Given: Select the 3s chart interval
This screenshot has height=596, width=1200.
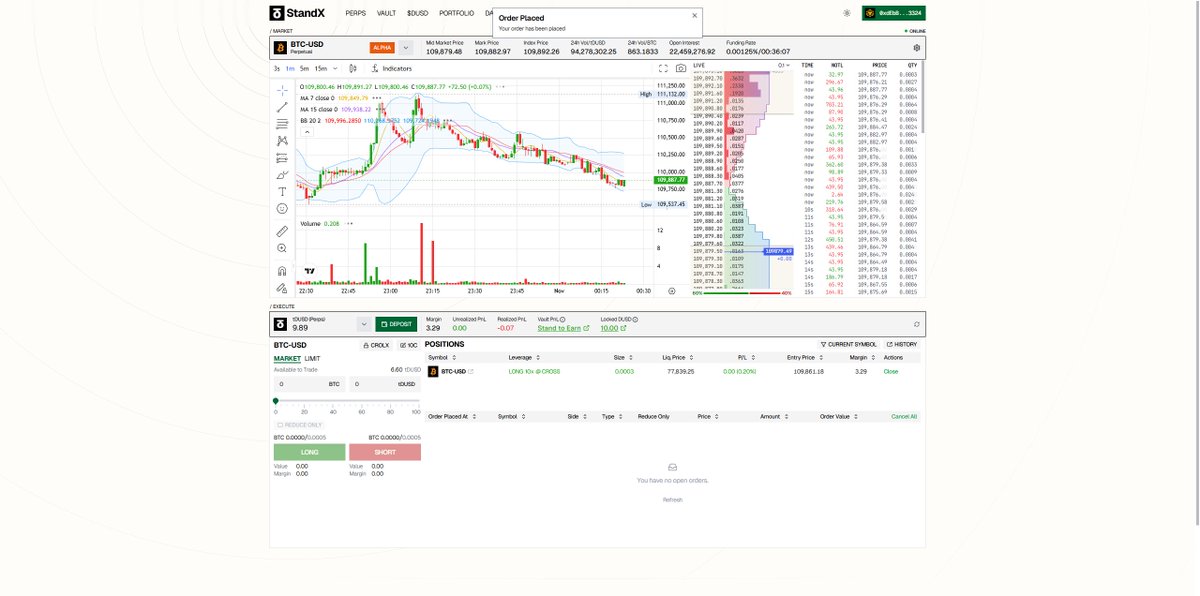Looking at the screenshot, I should point(277,69).
